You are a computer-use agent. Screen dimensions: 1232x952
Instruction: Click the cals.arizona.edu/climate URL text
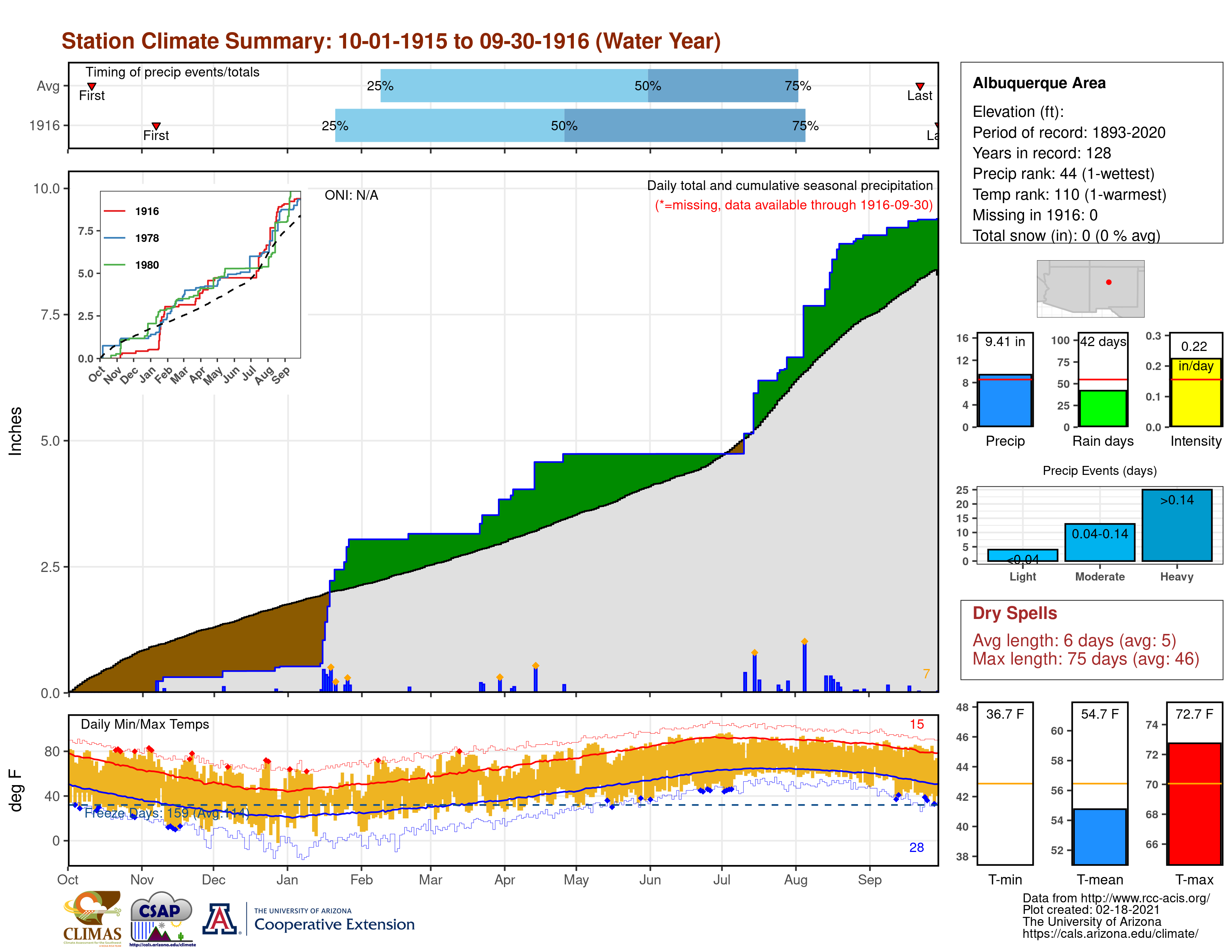[1110, 933]
